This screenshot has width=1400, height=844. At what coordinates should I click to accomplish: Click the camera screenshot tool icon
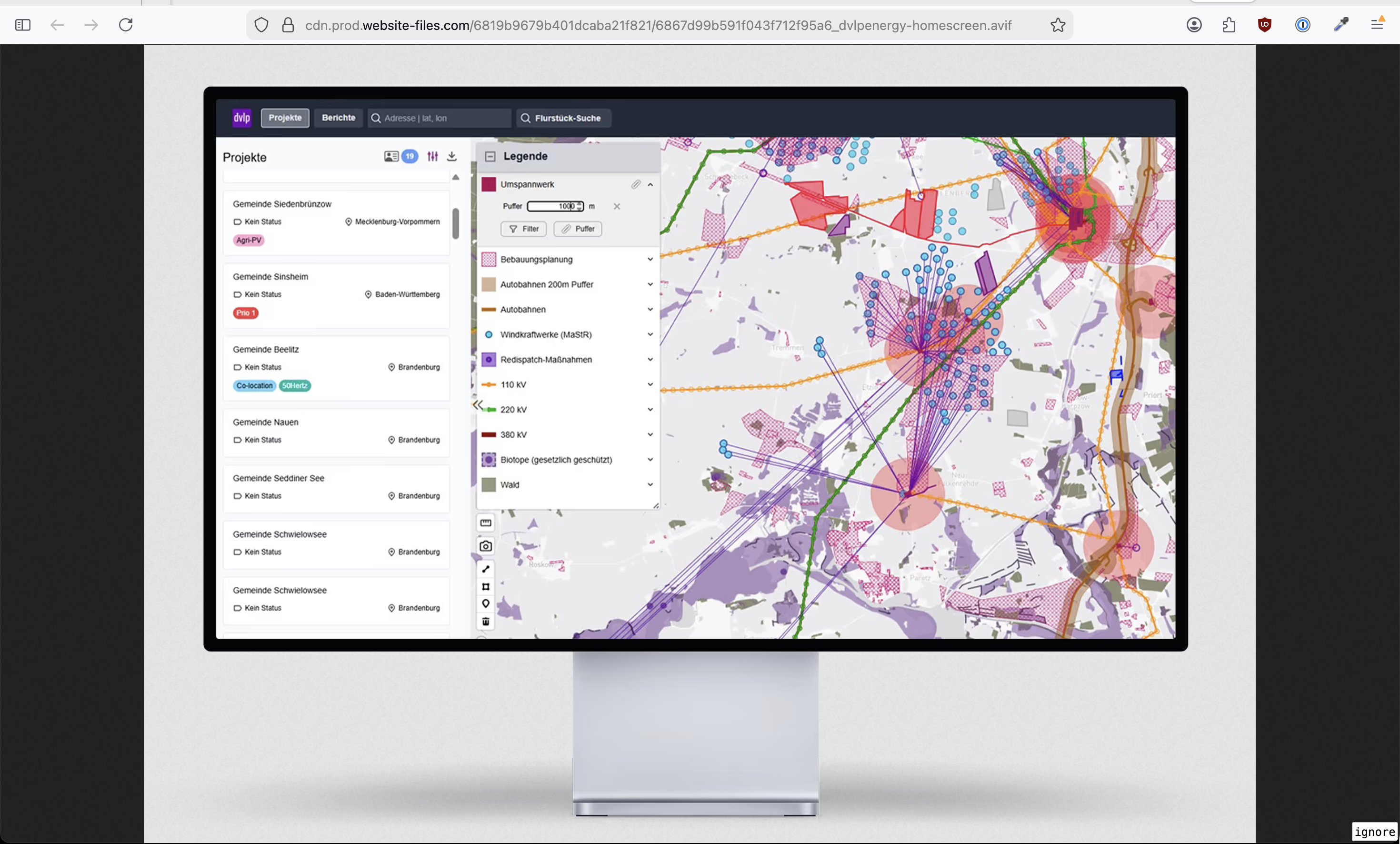tap(486, 546)
